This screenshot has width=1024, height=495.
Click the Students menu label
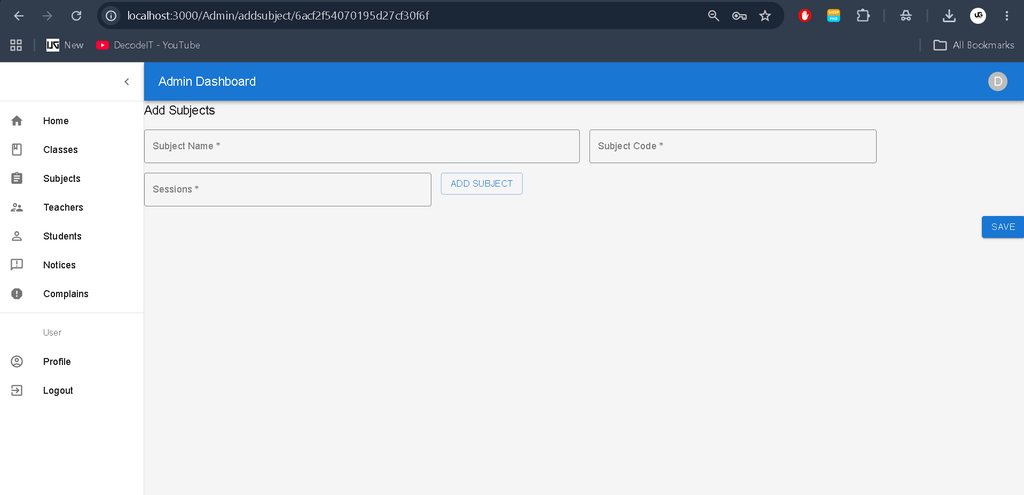pos(62,236)
